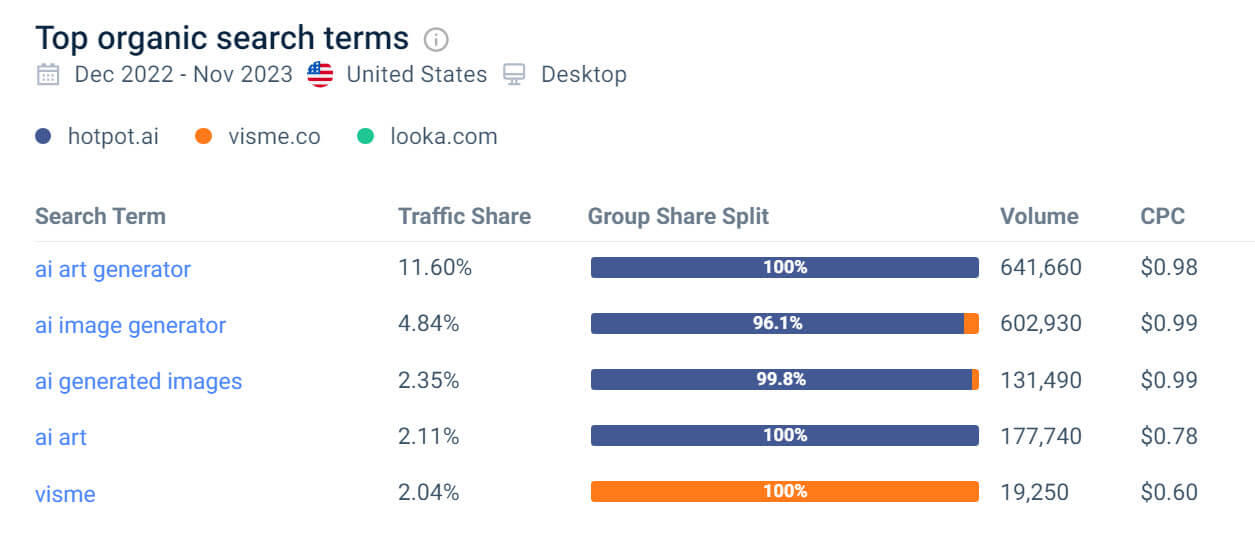
Task: Click the Dec 2022 - Nov 2023 date range
Action: coord(183,75)
